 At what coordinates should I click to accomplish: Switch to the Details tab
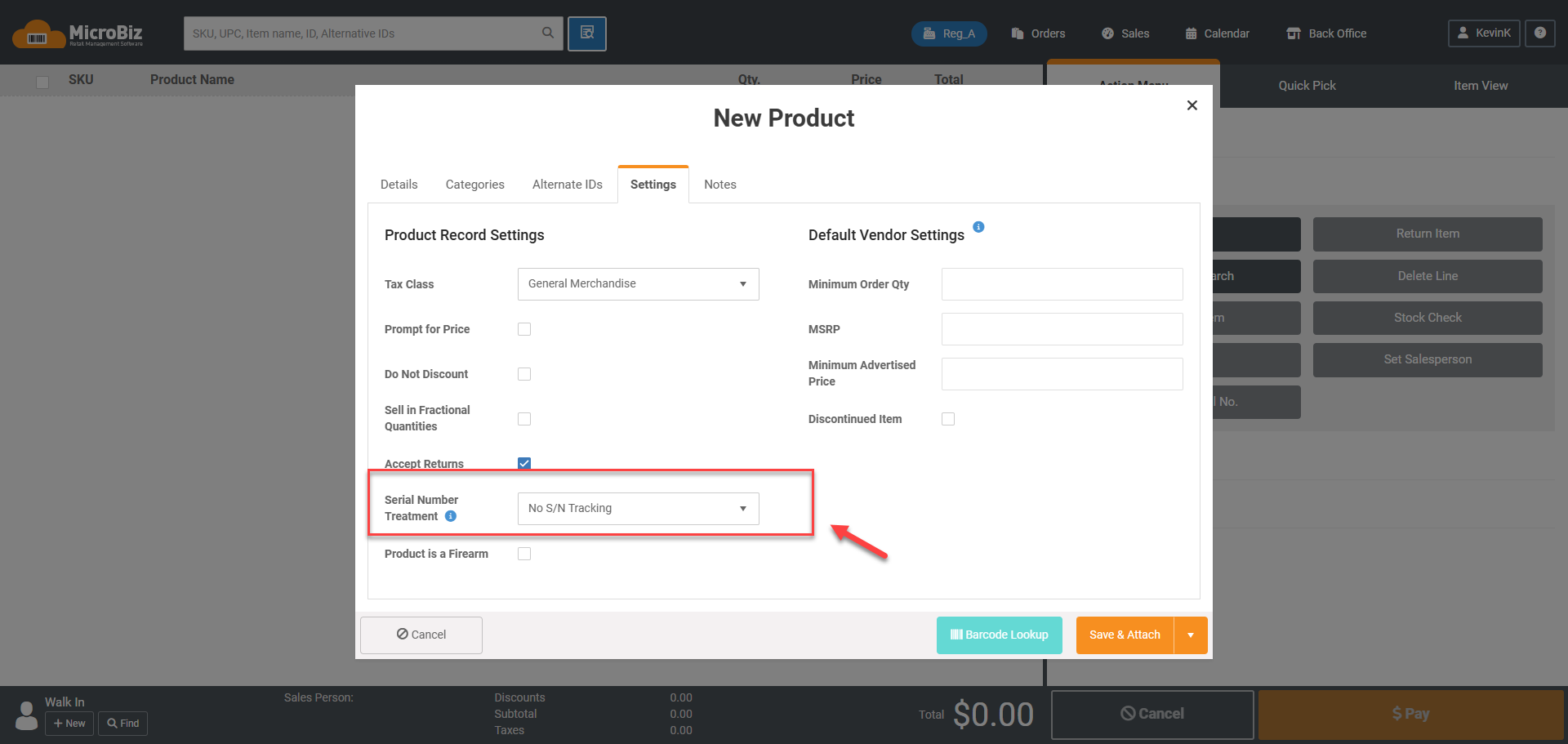tap(399, 185)
